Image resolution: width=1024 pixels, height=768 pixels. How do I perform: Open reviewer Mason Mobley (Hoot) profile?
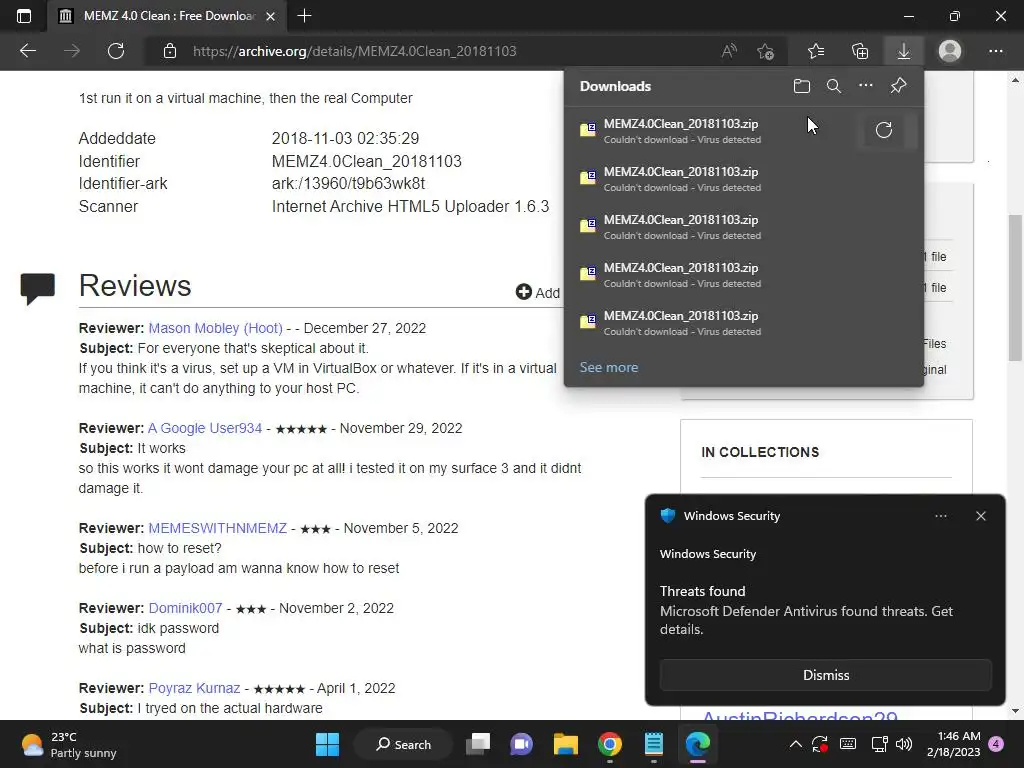(x=216, y=328)
